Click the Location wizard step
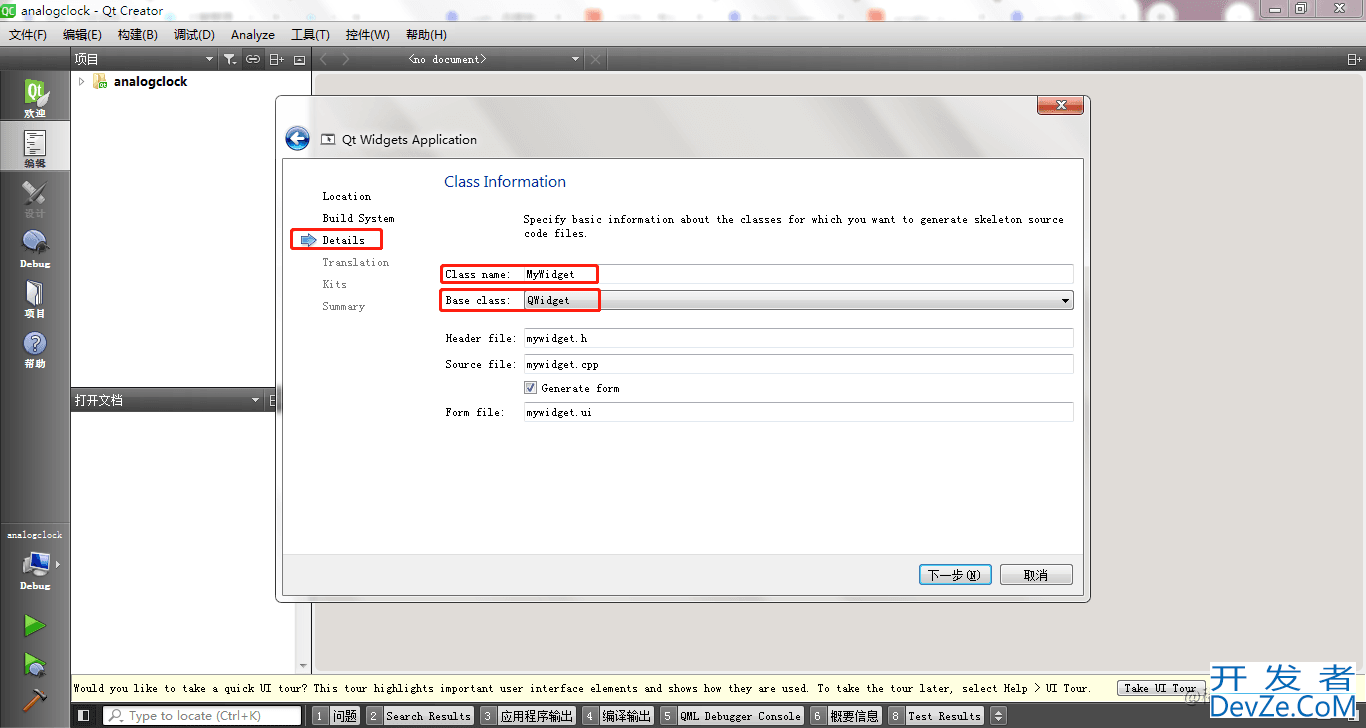1366x728 pixels. (x=346, y=196)
